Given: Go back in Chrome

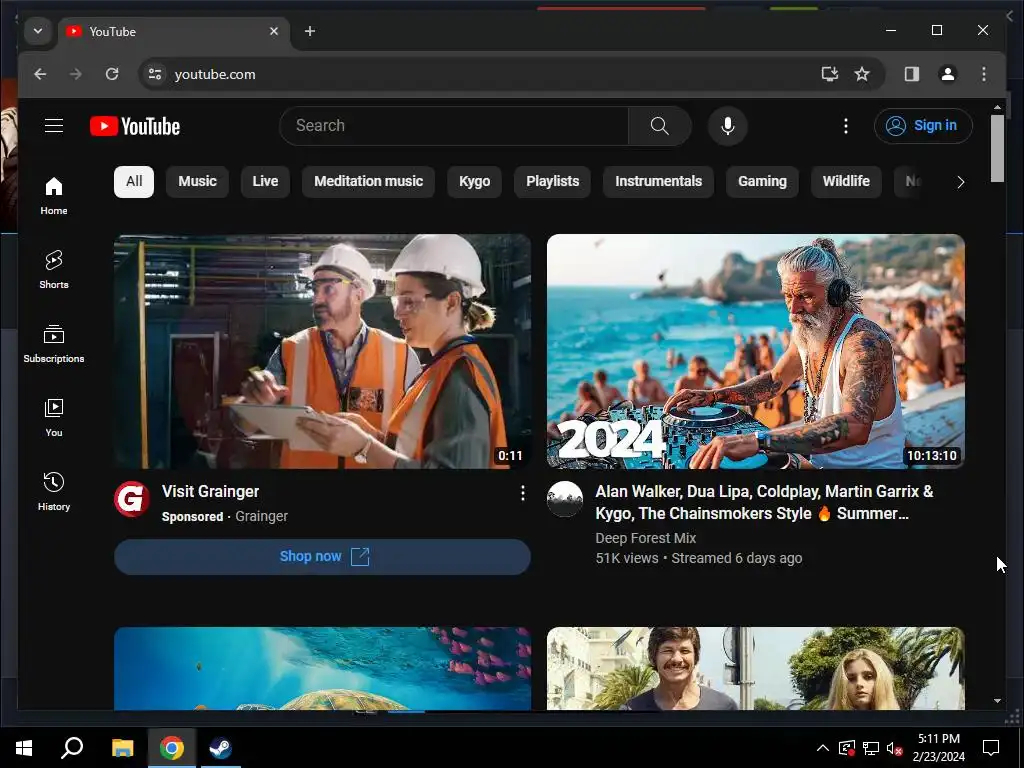Looking at the screenshot, I should pyautogui.click(x=40, y=74).
